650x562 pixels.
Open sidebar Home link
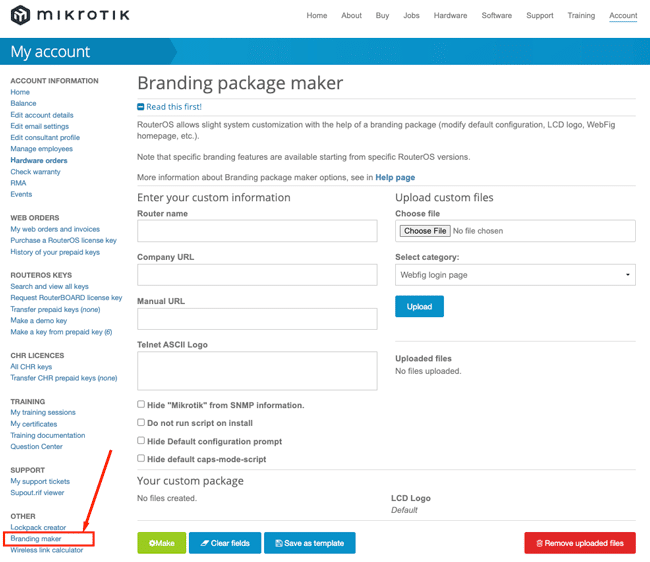[20, 92]
